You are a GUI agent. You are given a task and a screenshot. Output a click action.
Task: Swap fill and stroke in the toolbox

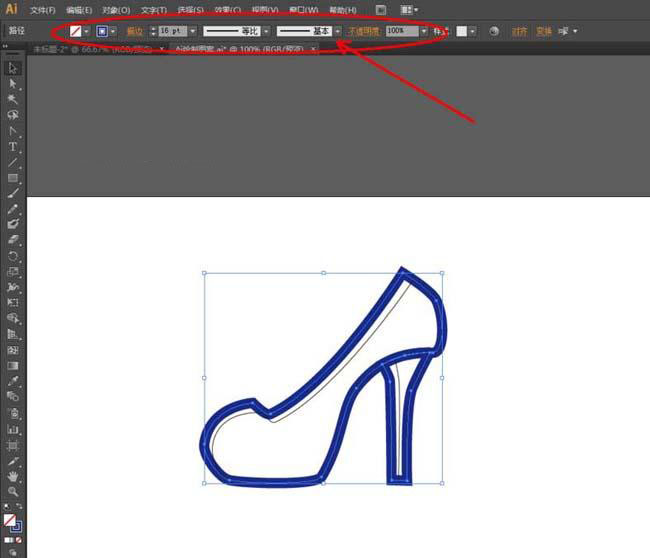[x=19, y=507]
